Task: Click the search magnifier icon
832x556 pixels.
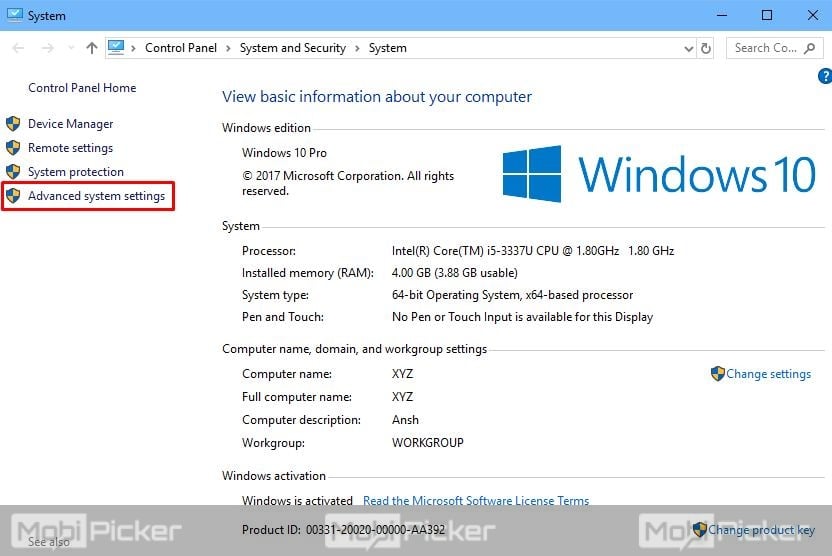Action: [810, 48]
